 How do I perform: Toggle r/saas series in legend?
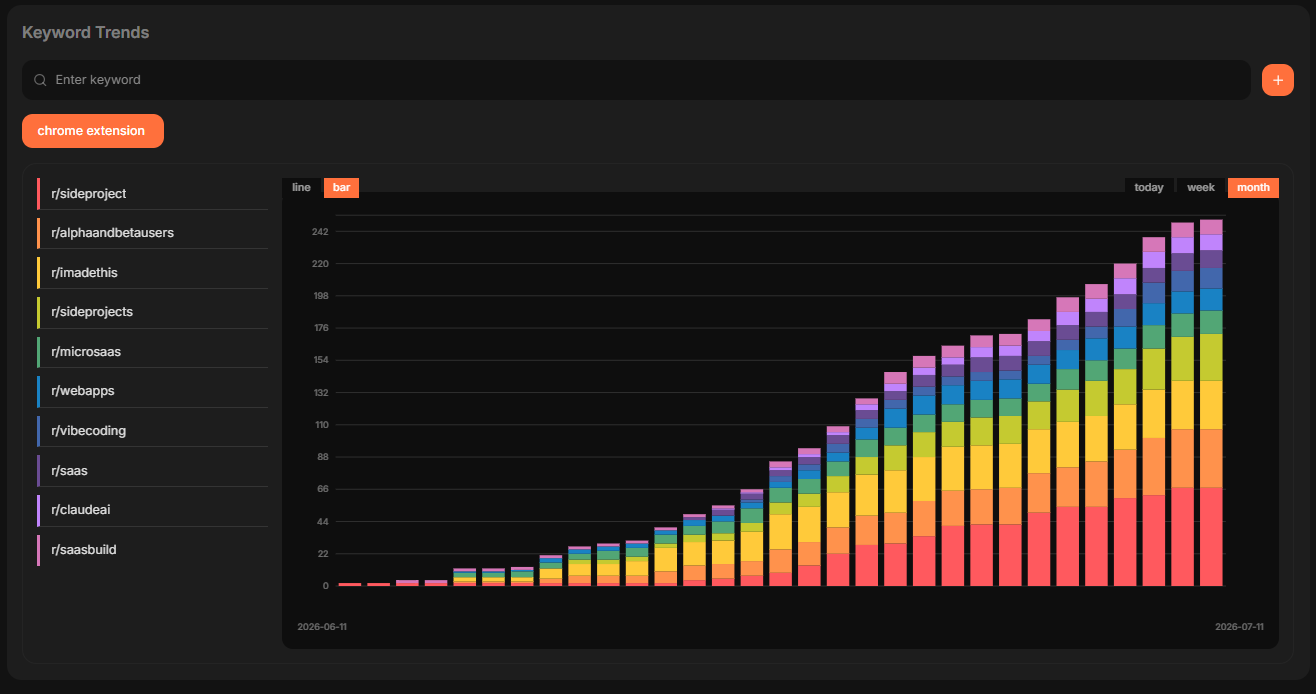[x=152, y=470]
